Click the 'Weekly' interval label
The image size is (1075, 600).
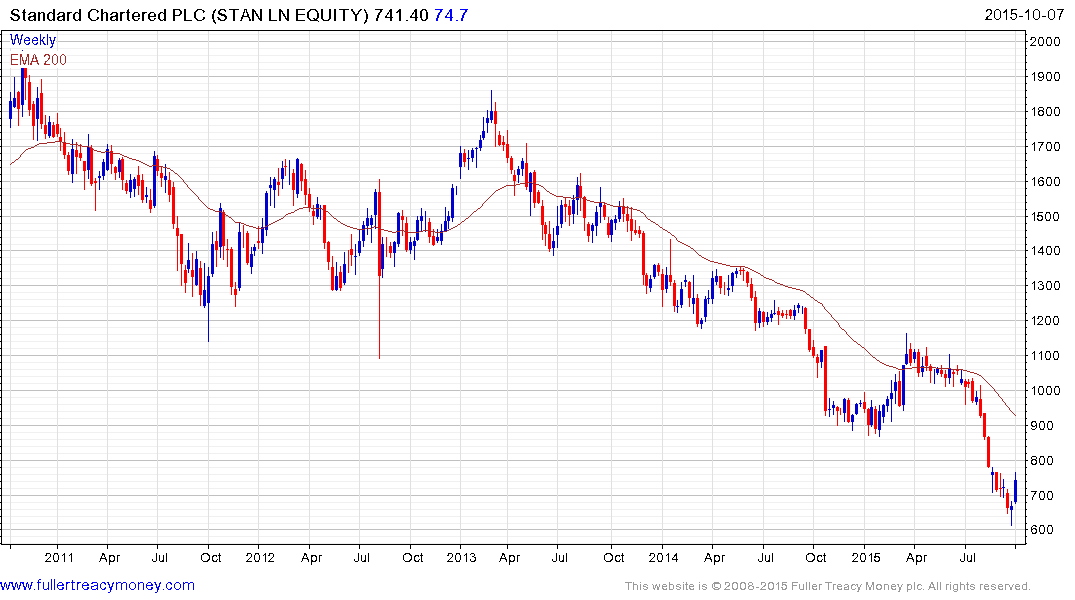pyautogui.click(x=33, y=40)
